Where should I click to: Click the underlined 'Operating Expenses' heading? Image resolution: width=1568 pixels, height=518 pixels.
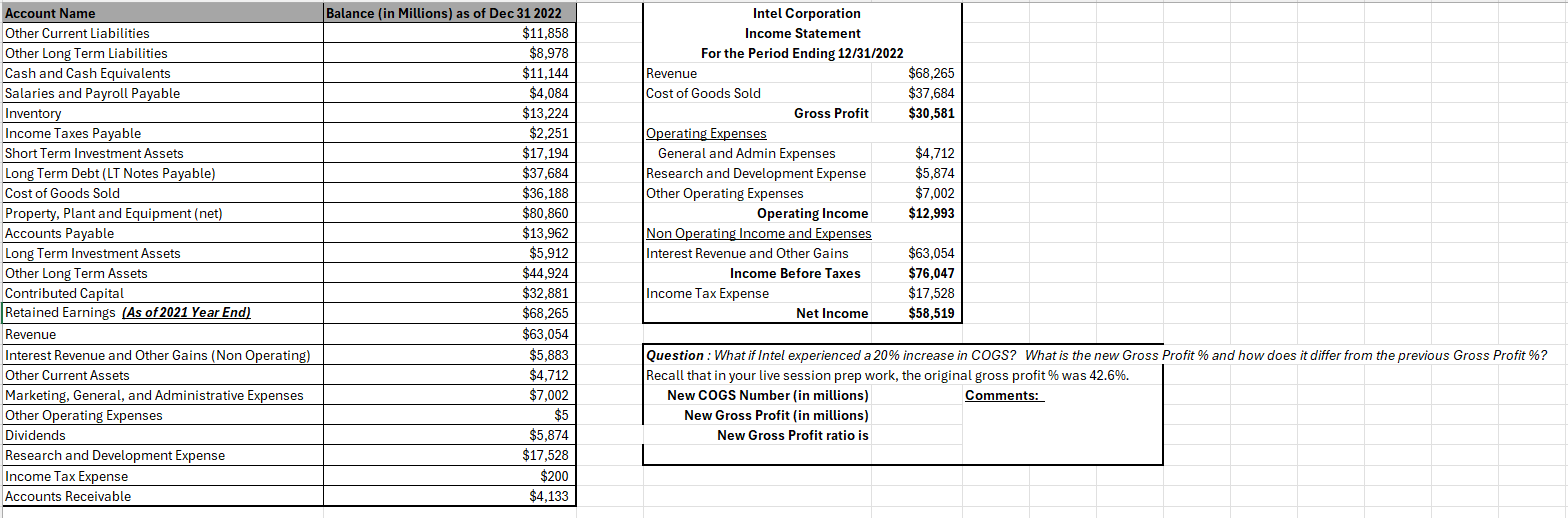707,133
